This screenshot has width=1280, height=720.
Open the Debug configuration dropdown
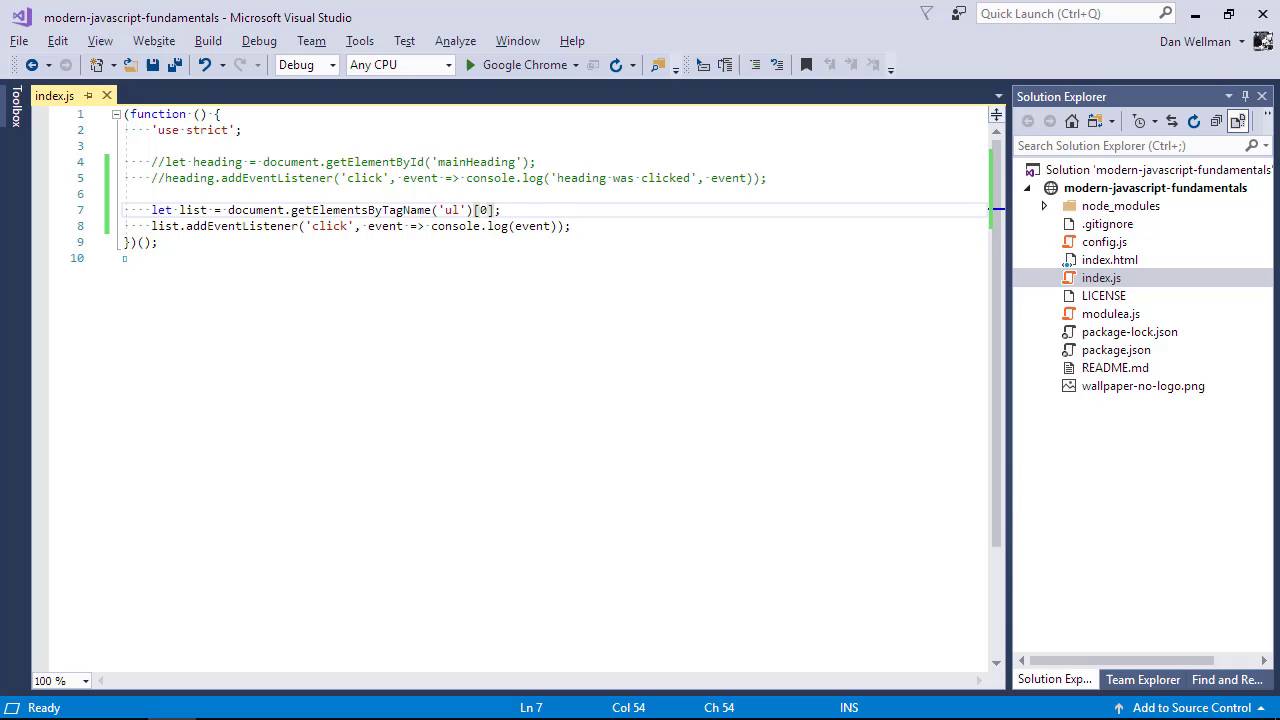333,65
